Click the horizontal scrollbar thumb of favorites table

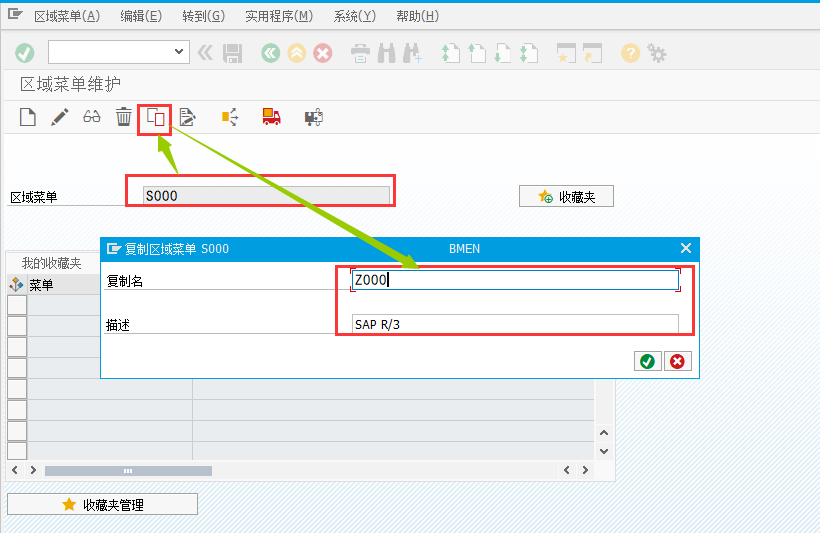(x=128, y=471)
